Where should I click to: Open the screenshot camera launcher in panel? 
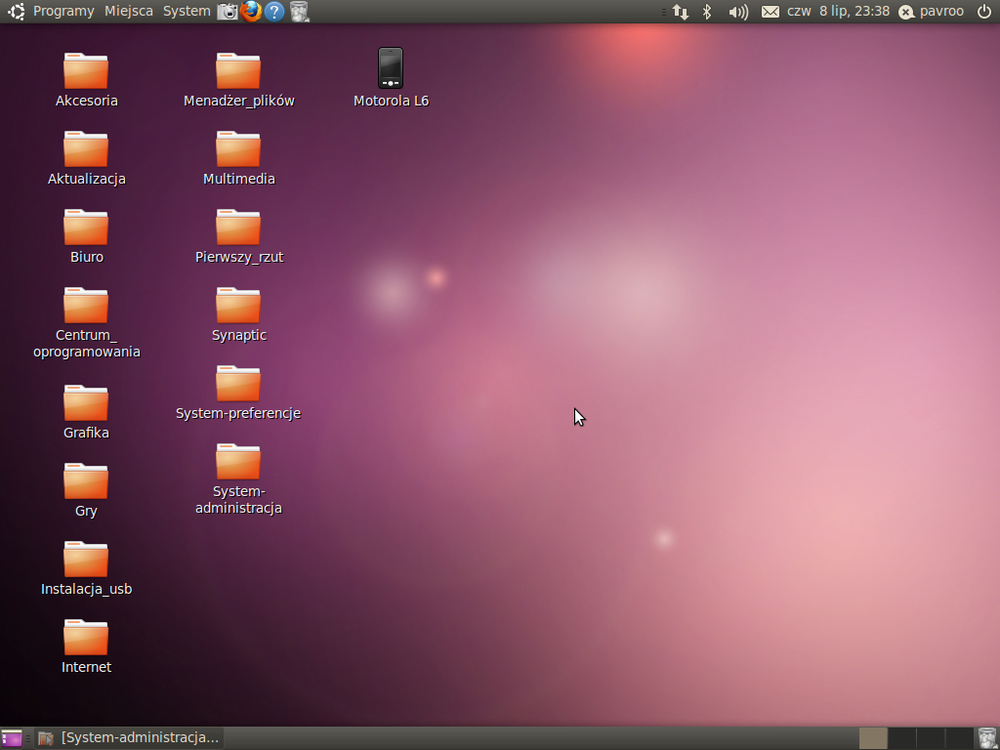(227, 11)
